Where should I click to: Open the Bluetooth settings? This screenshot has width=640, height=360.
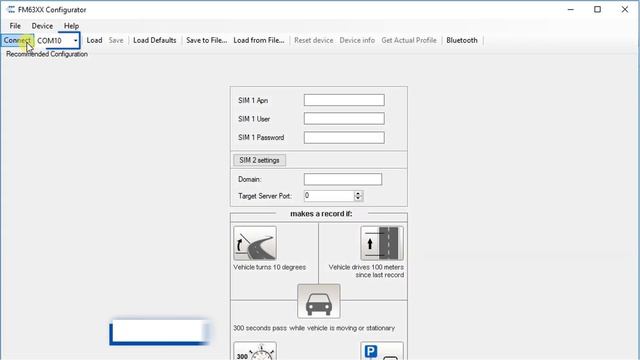tap(462, 40)
